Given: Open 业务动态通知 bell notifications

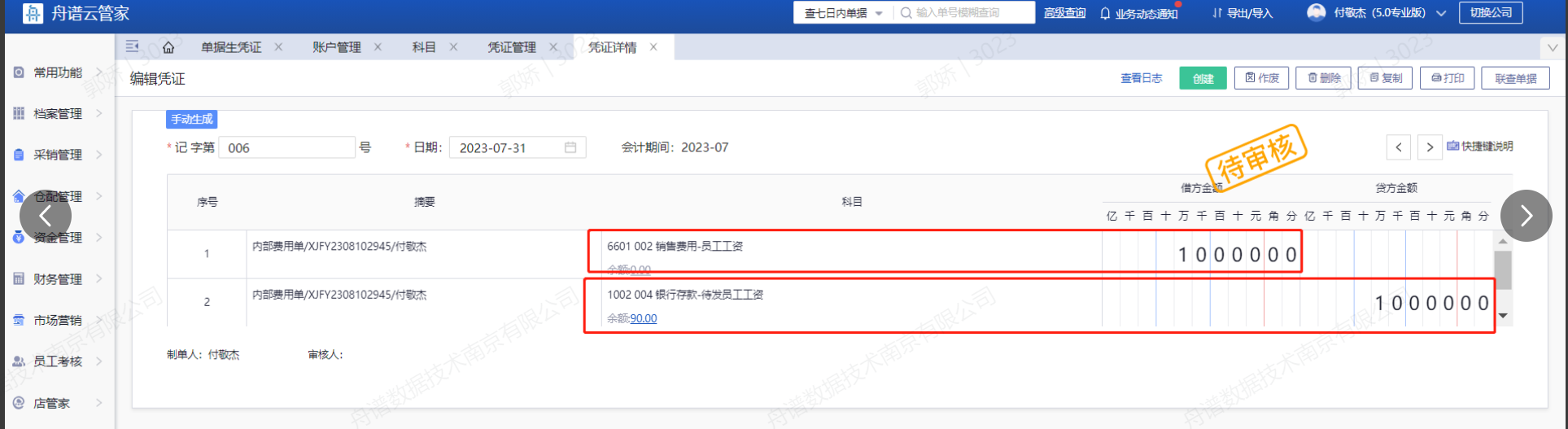Looking at the screenshot, I should point(1138,13).
